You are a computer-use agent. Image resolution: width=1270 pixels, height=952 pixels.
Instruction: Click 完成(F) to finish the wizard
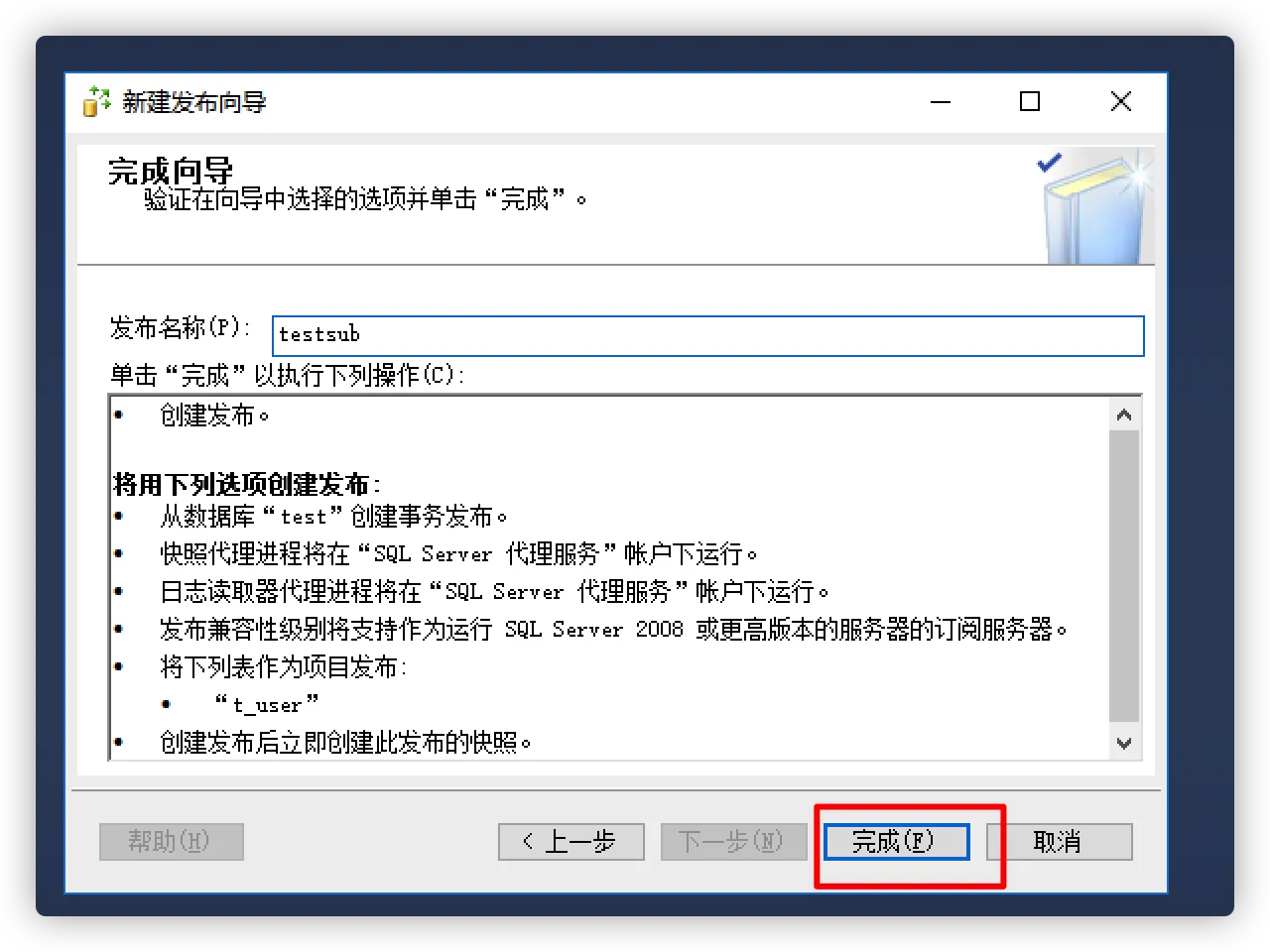pyautogui.click(x=896, y=842)
